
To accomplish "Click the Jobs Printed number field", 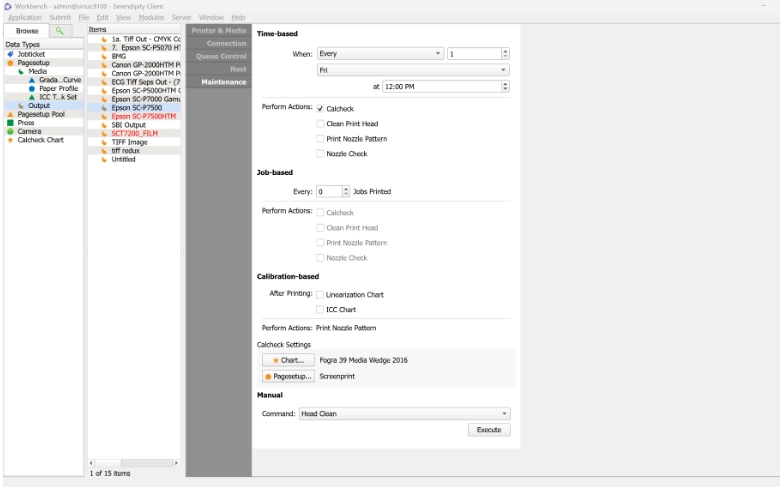I will tap(329, 191).
